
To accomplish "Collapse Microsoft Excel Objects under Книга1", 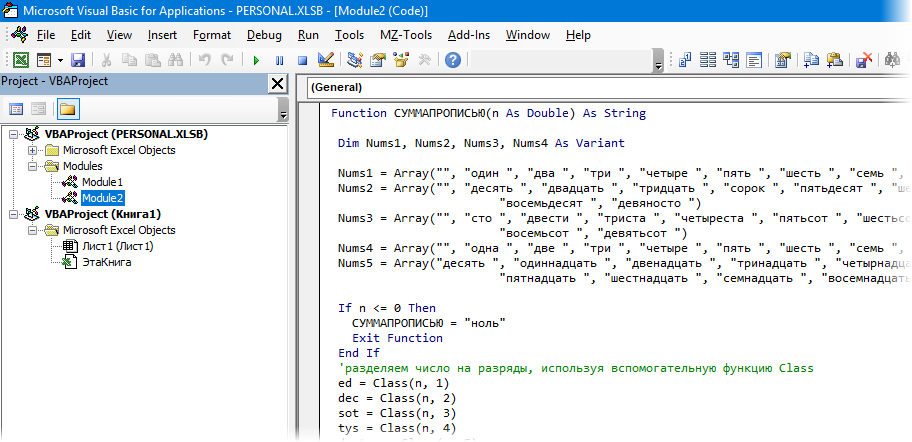I will [33, 230].
